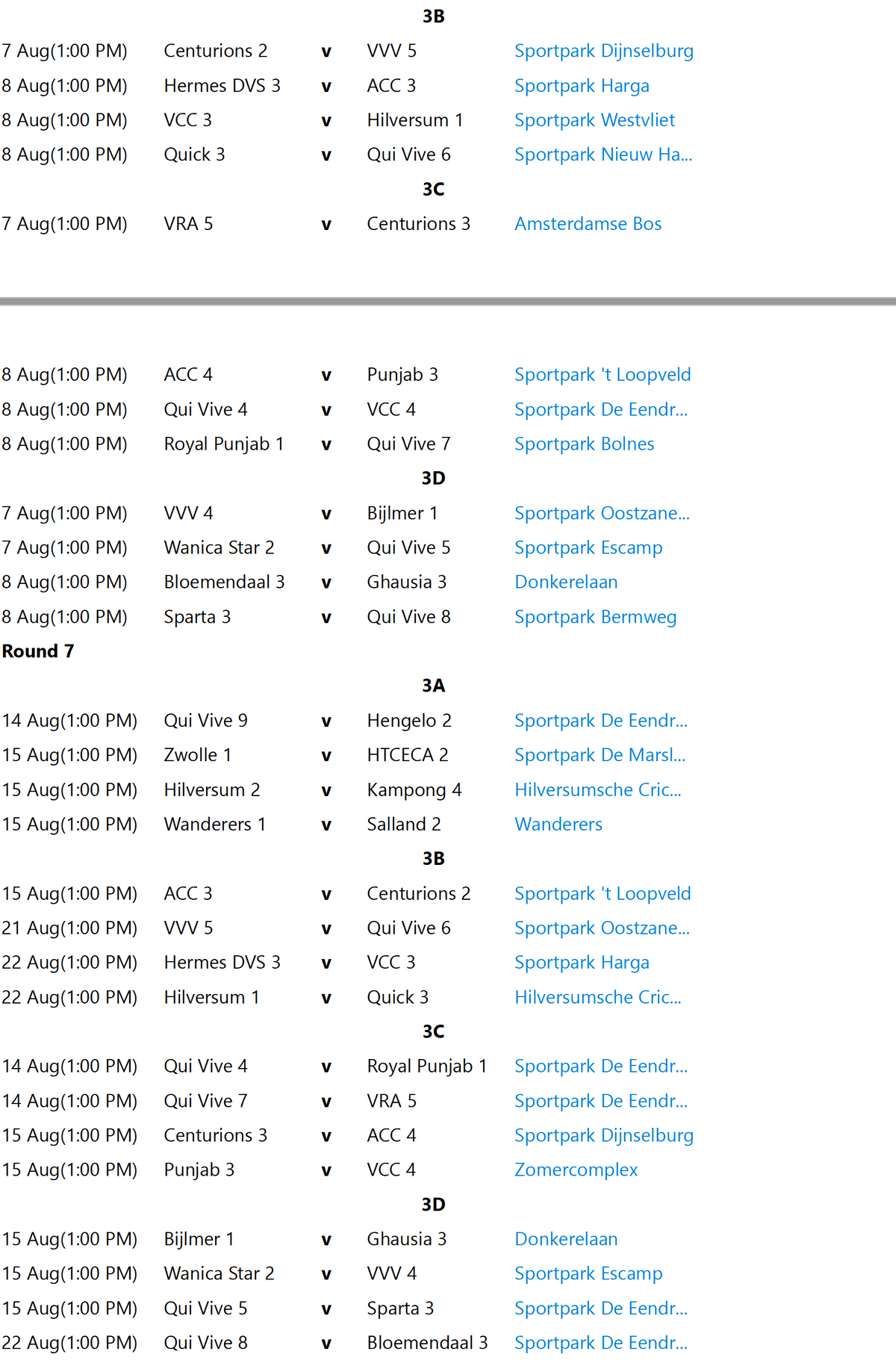This screenshot has width=896, height=1369.
Task: Open the Zomercomplex venue link
Action: (576, 1170)
